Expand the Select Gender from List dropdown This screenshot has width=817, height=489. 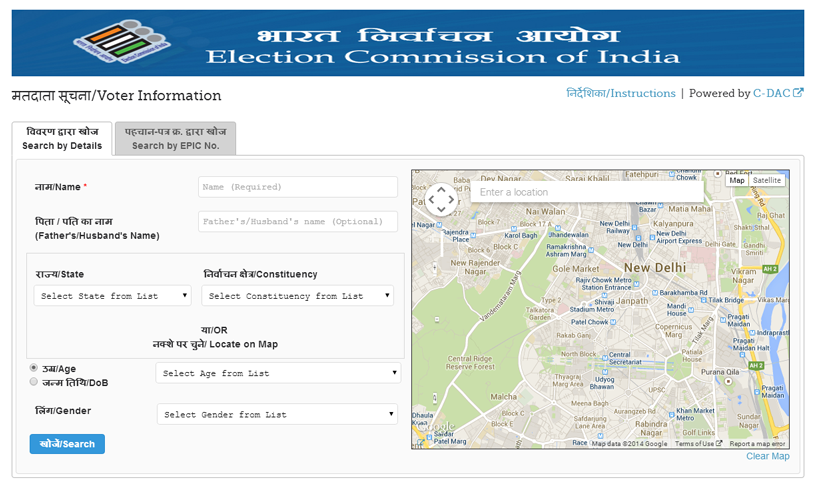278,414
